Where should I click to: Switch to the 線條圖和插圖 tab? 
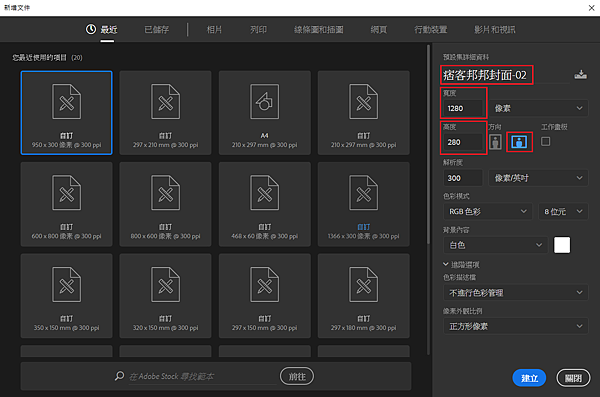(x=319, y=29)
